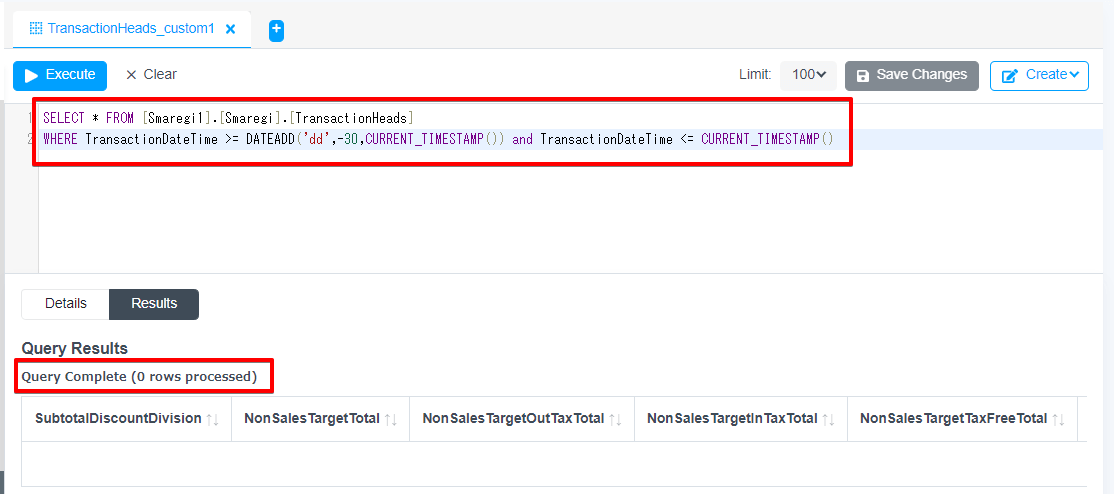Close the TransactionHeads_custom1 tab
This screenshot has width=1114, height=494.
coord(231,29)
